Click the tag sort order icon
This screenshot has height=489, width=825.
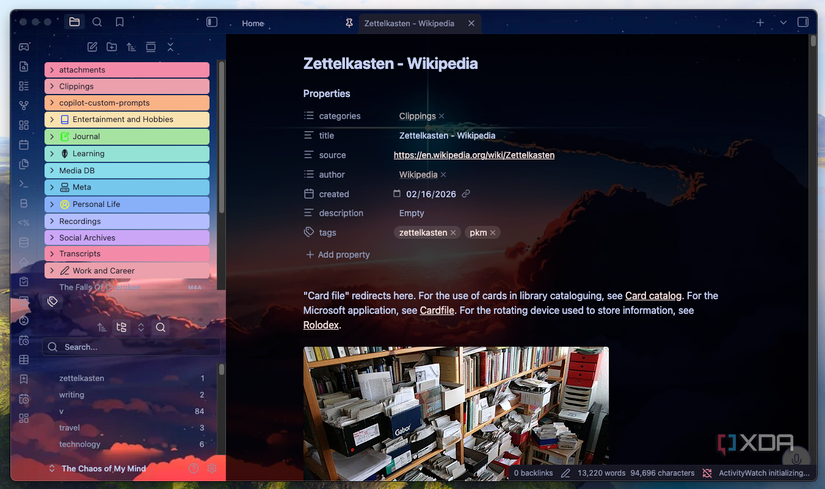point(102,327)
